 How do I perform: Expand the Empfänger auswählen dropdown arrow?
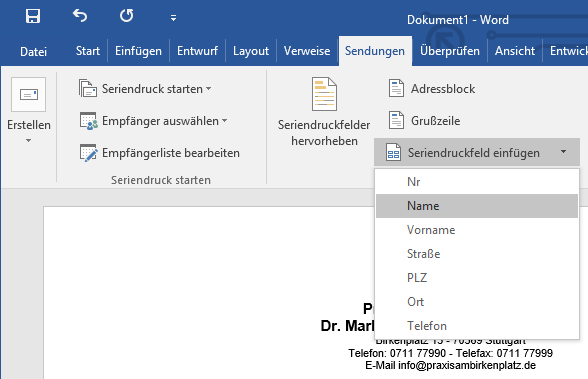point(224,121)
